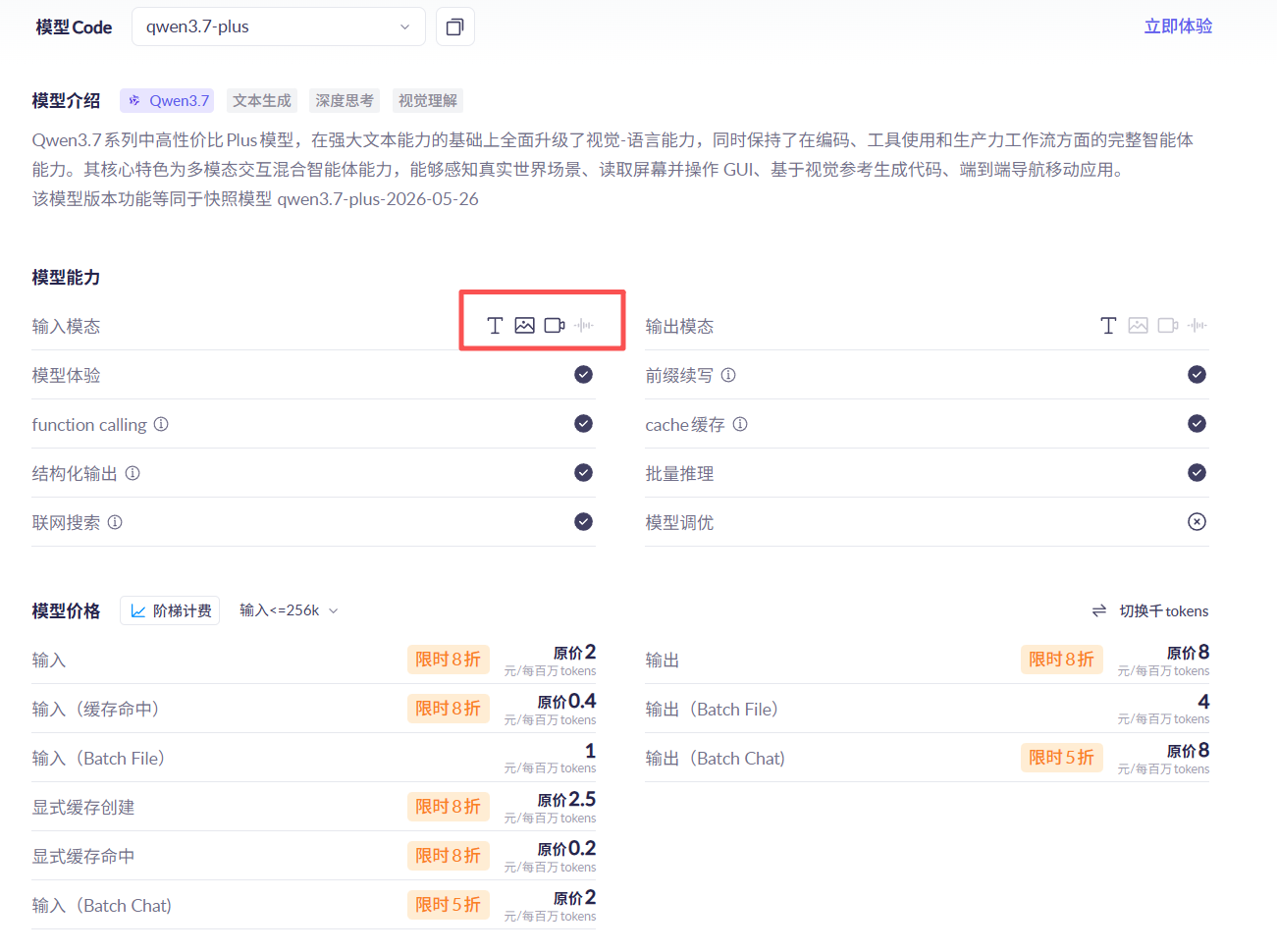This screenshot has height=952, width=1277.
Task: Click the price 4 for 输出（Batch File）
Action: (x=1203, y=702)
